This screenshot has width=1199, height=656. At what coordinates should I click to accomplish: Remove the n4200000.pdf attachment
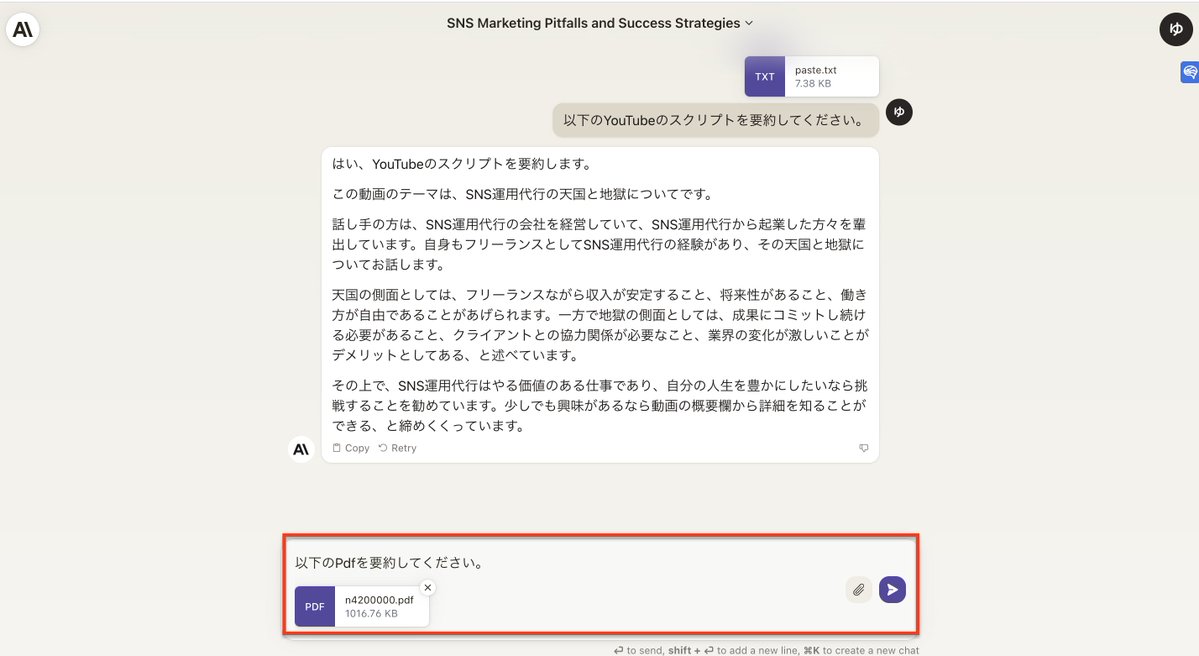(x=427, y=587)
